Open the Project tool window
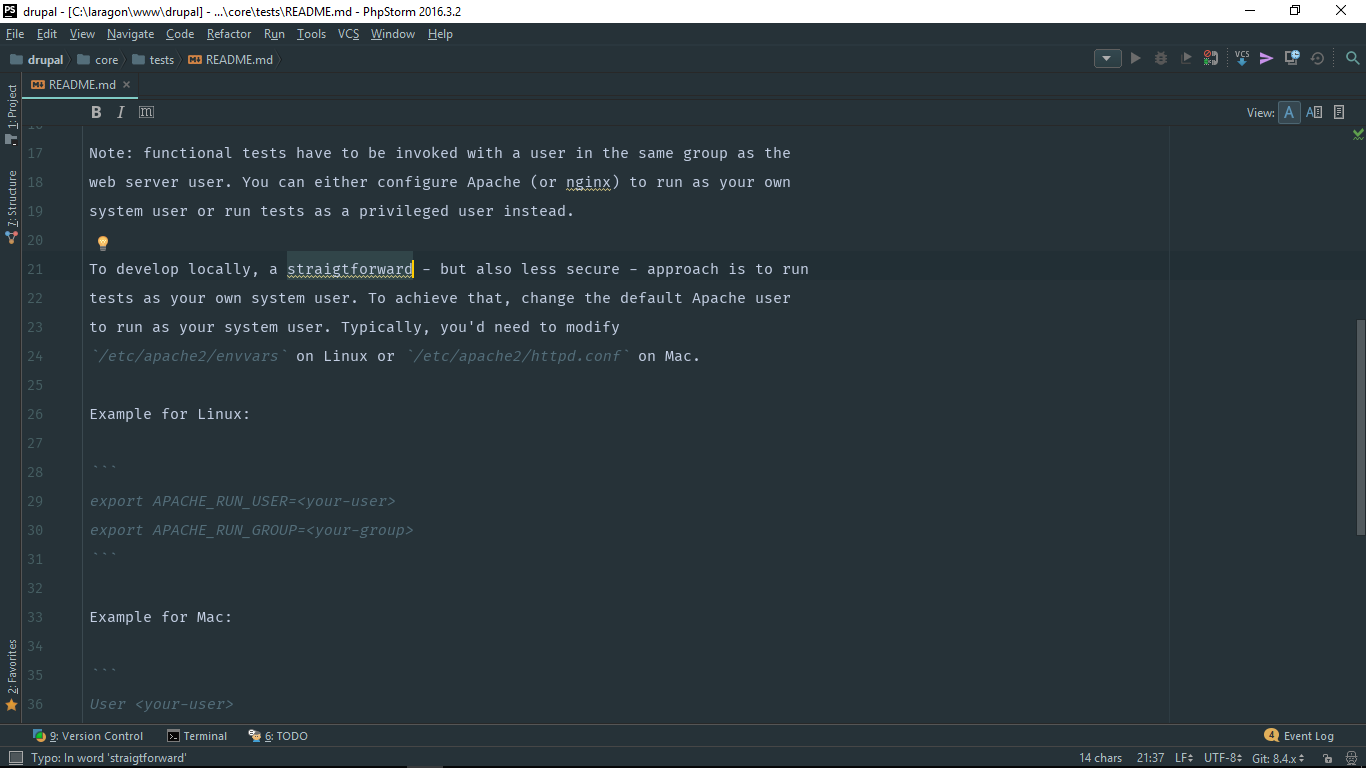 pos(12,114)
